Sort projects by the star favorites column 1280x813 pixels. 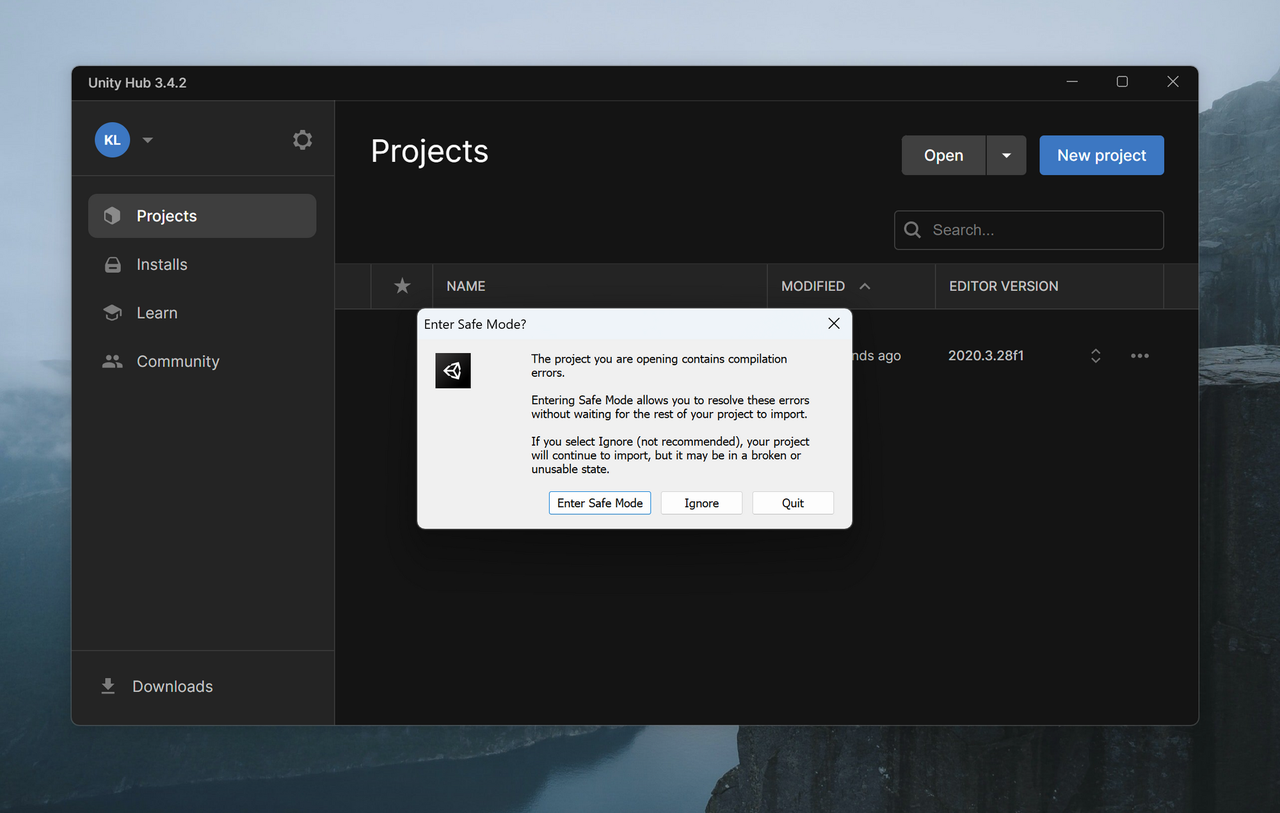[x=402, y=286]
